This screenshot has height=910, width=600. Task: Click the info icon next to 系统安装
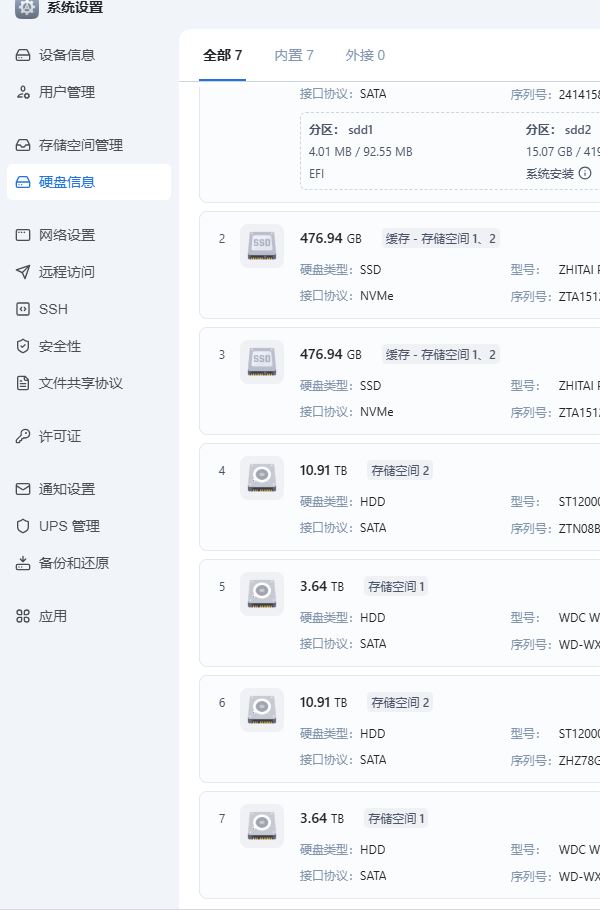point(585,173)
